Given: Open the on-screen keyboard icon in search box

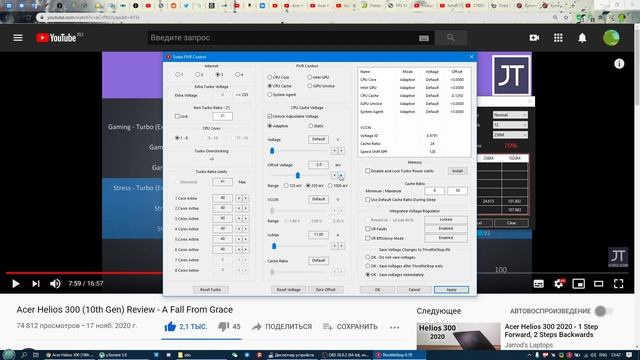Looking at the screenshot, I should pyautogui.click(x=424, y=38).
